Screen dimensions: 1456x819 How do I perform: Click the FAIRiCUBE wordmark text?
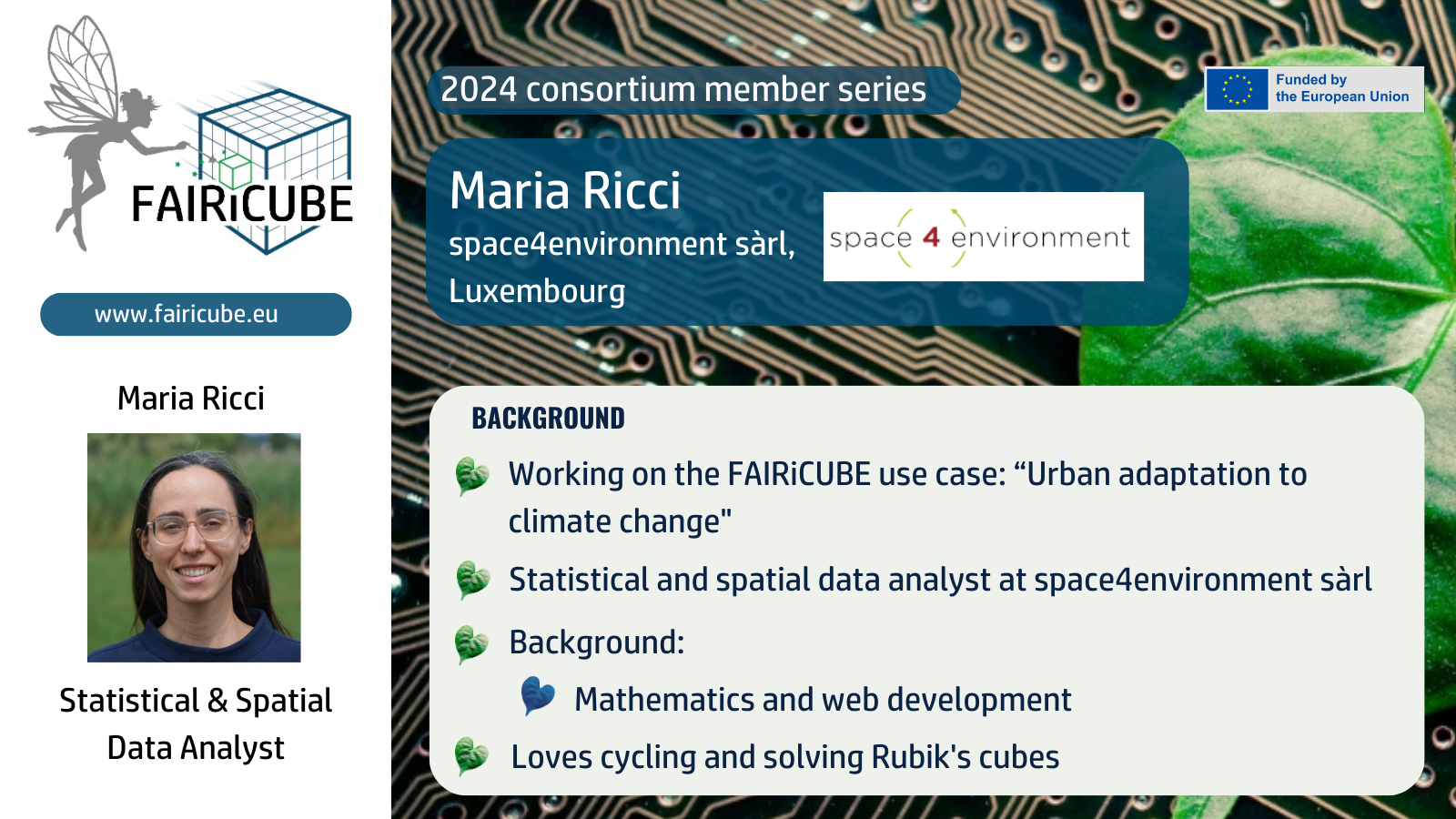pyautogui.click(x=242, y=204)
